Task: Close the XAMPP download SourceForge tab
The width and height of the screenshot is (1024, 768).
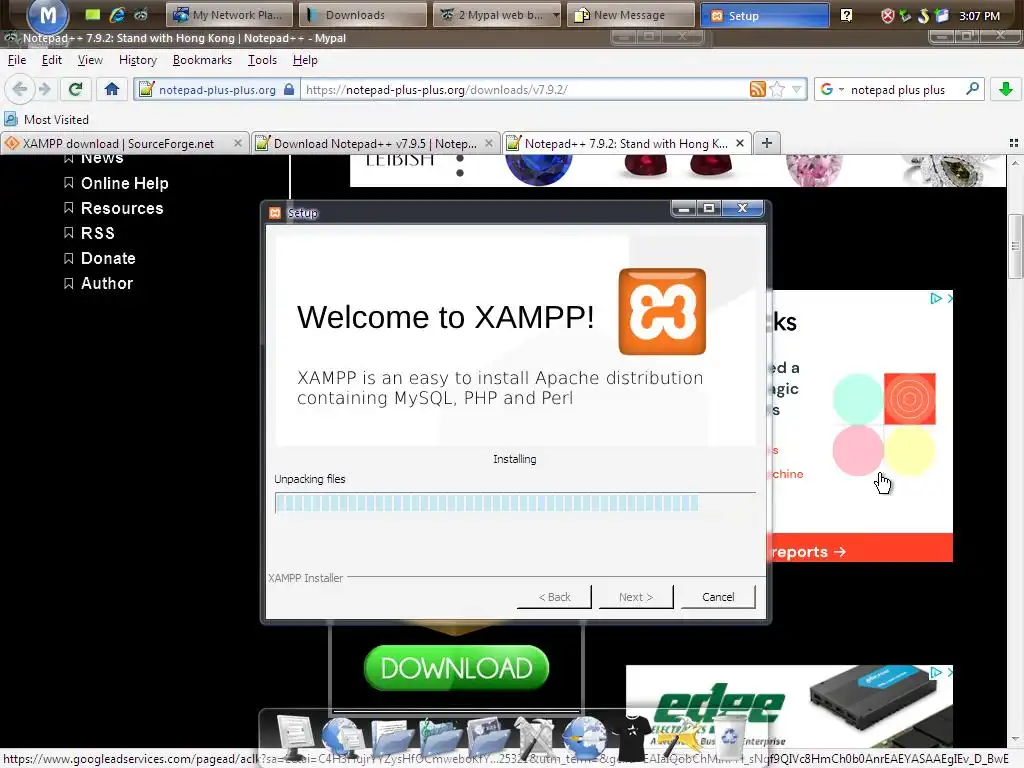Action: (x=238, y=143)
